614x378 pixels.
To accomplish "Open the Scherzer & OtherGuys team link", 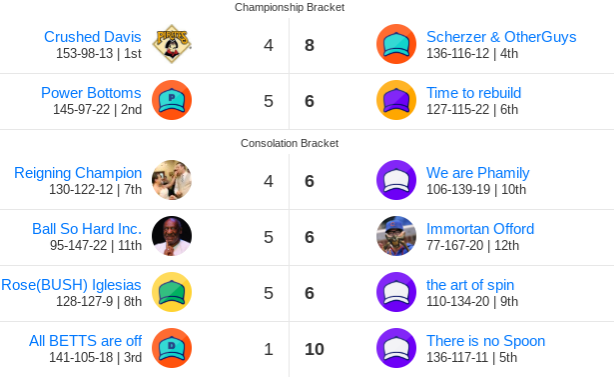I will 501,37.
